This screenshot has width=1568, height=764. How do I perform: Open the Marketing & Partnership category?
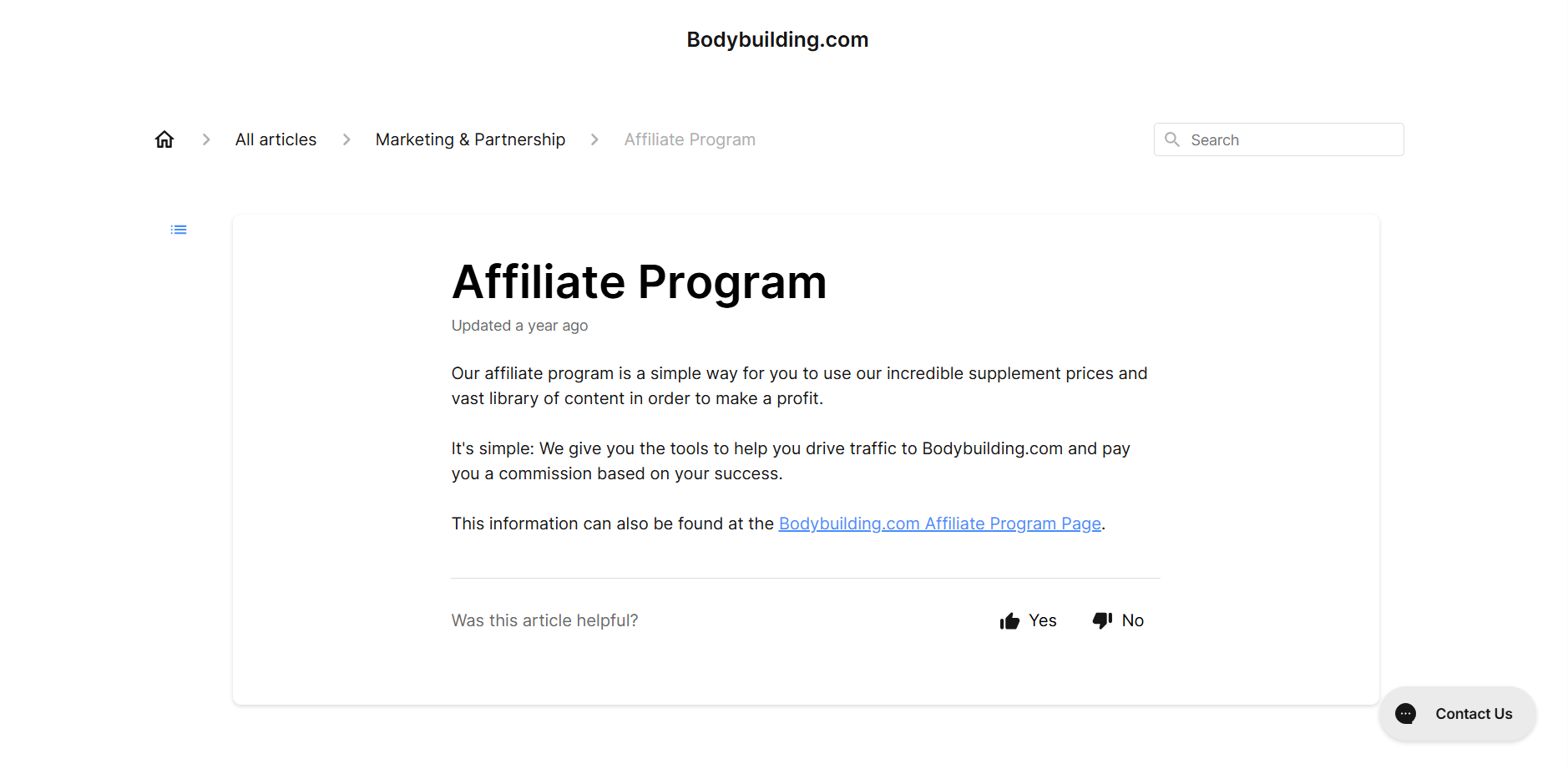470,139
